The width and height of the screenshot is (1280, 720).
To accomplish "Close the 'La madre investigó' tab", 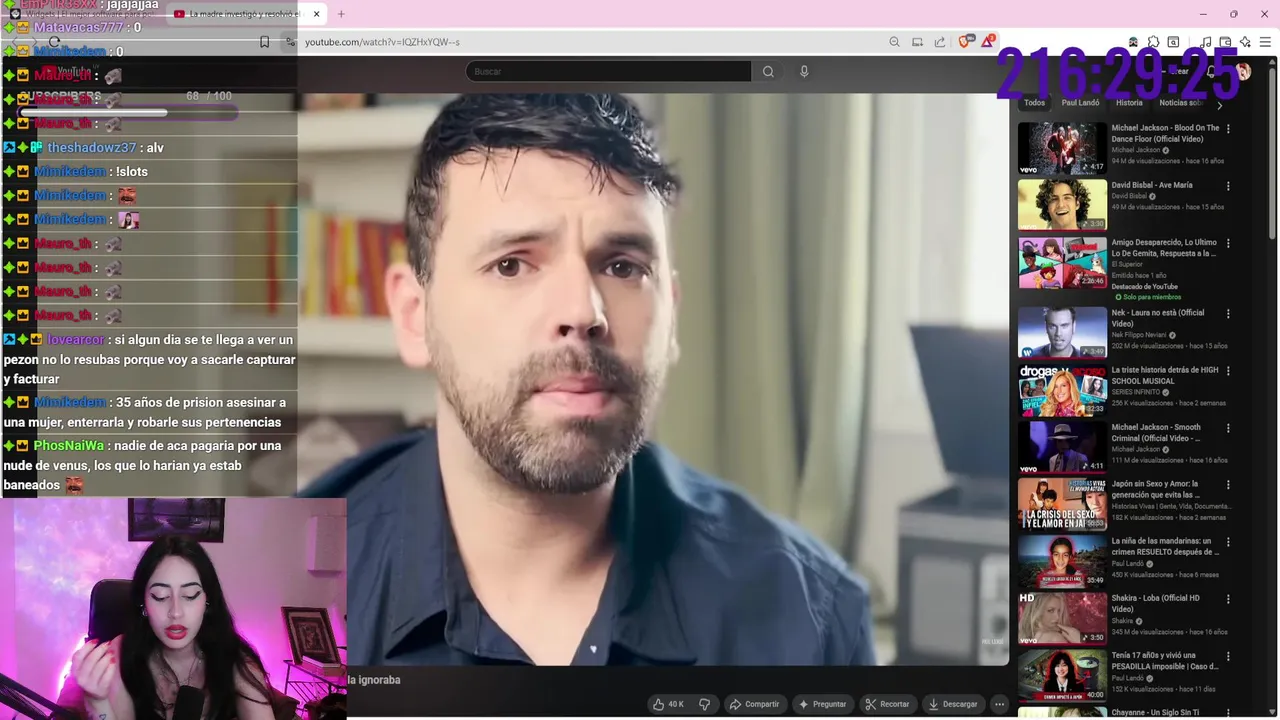I will pos(316,14).
